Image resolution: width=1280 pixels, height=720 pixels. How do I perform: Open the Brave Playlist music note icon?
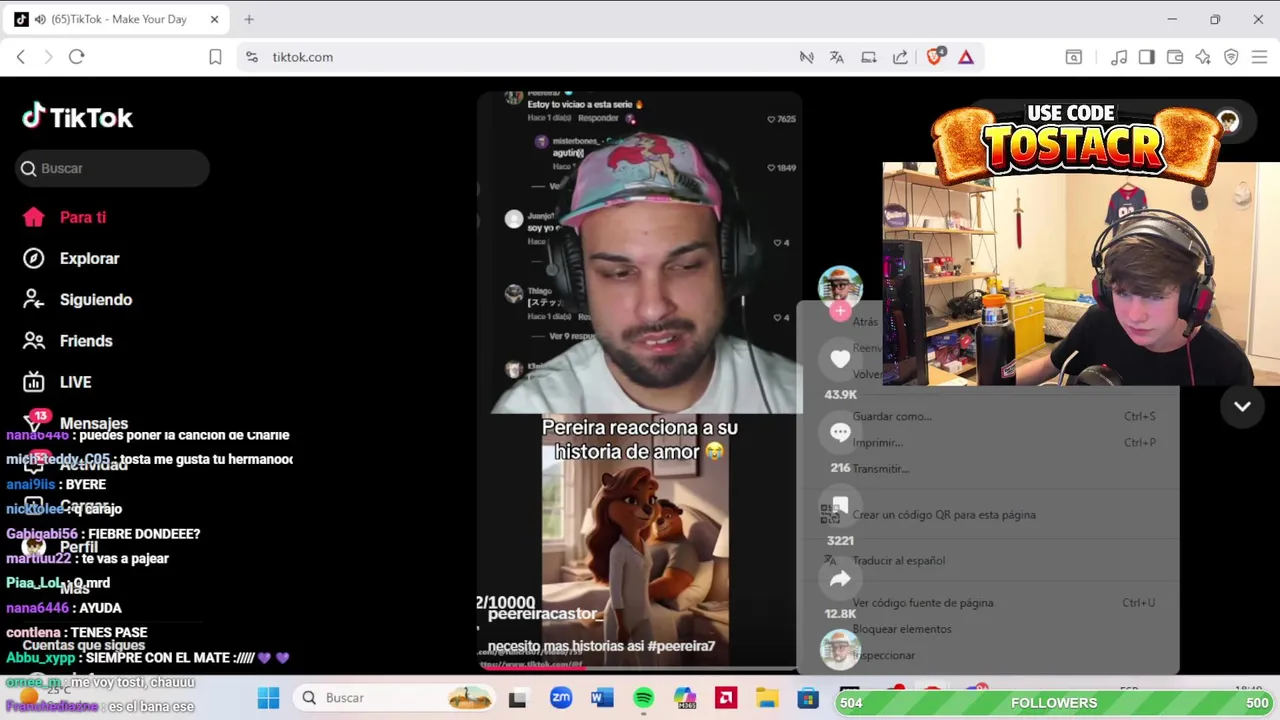1120,57
